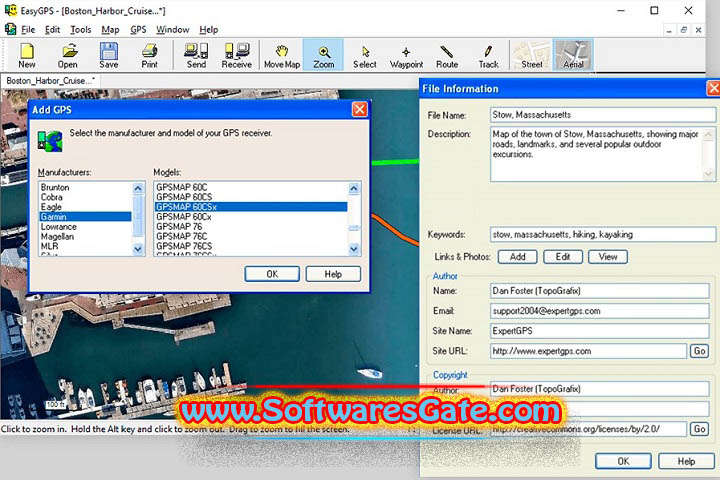The height and width of the screenshot is (480, 720).
Task: Open a file with the Open toolbar icon
Action: (68, 55)
